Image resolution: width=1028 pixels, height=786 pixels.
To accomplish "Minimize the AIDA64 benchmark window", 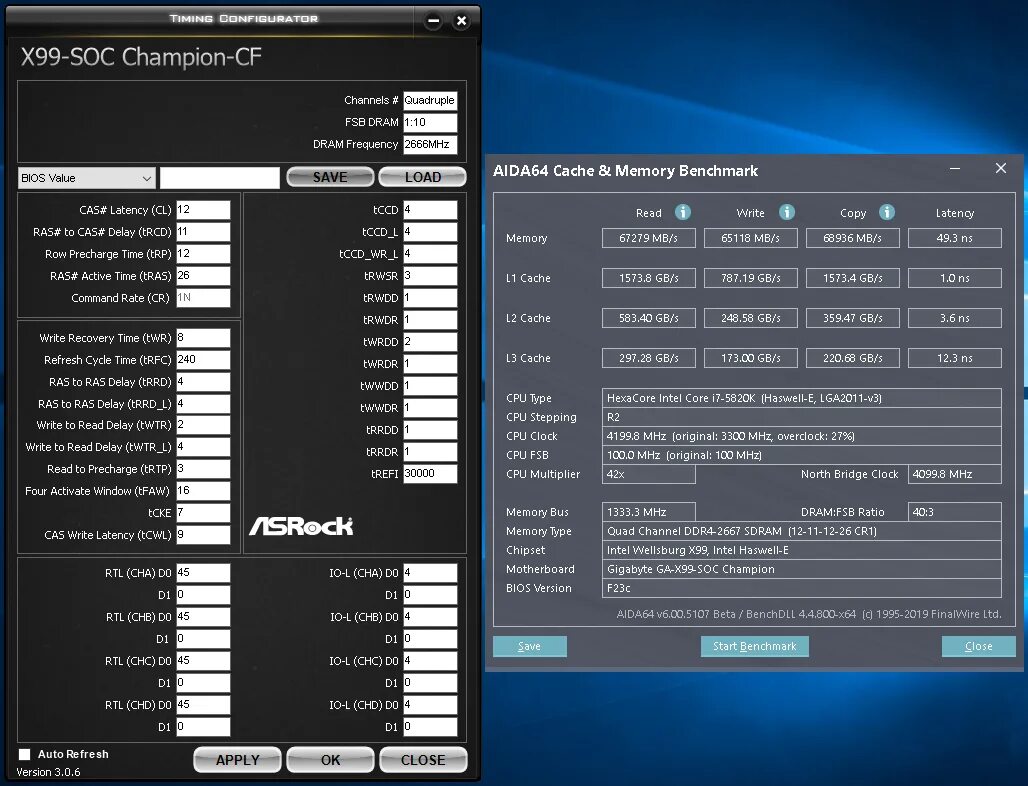I will click(955, 169).
